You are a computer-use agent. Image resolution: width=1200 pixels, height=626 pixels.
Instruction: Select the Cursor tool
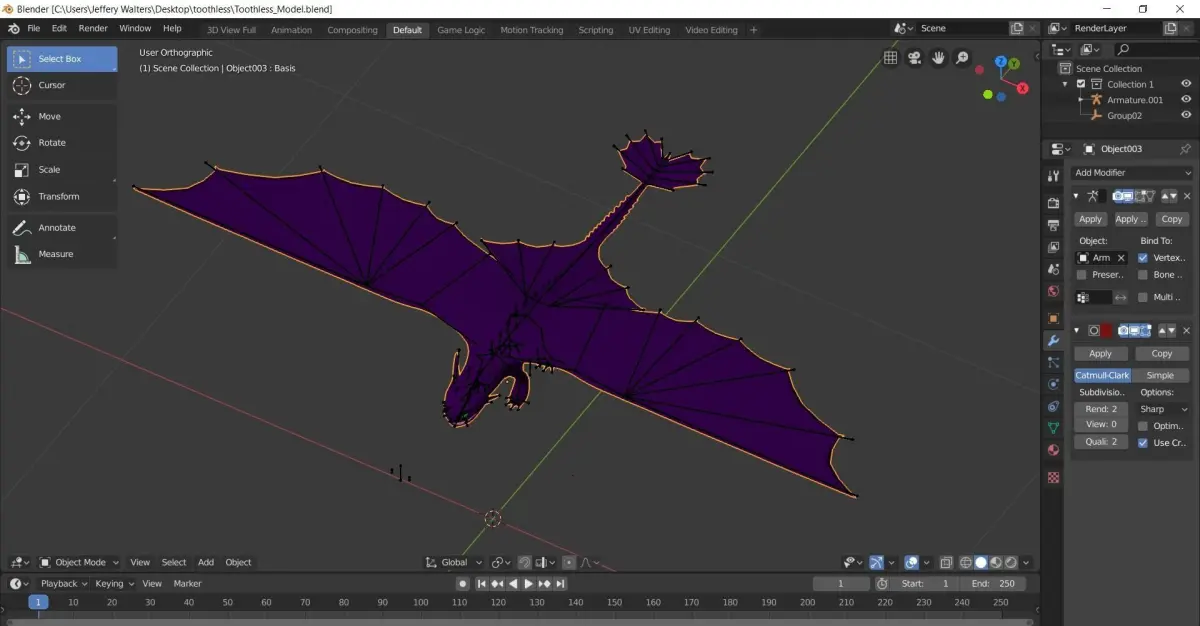[52, 86]
